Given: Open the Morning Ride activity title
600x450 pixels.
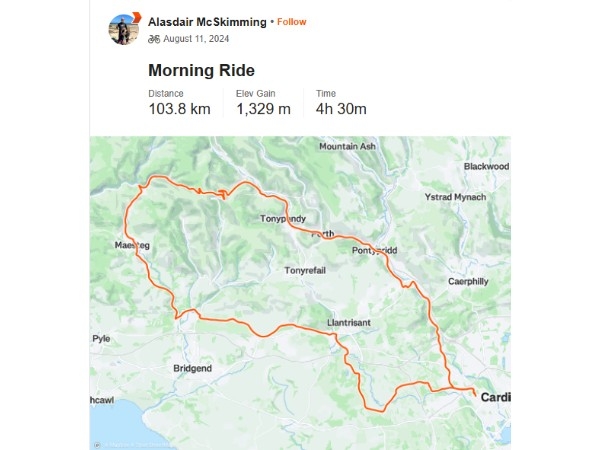Looking at the screenshot, I should (x=201, y=70).
